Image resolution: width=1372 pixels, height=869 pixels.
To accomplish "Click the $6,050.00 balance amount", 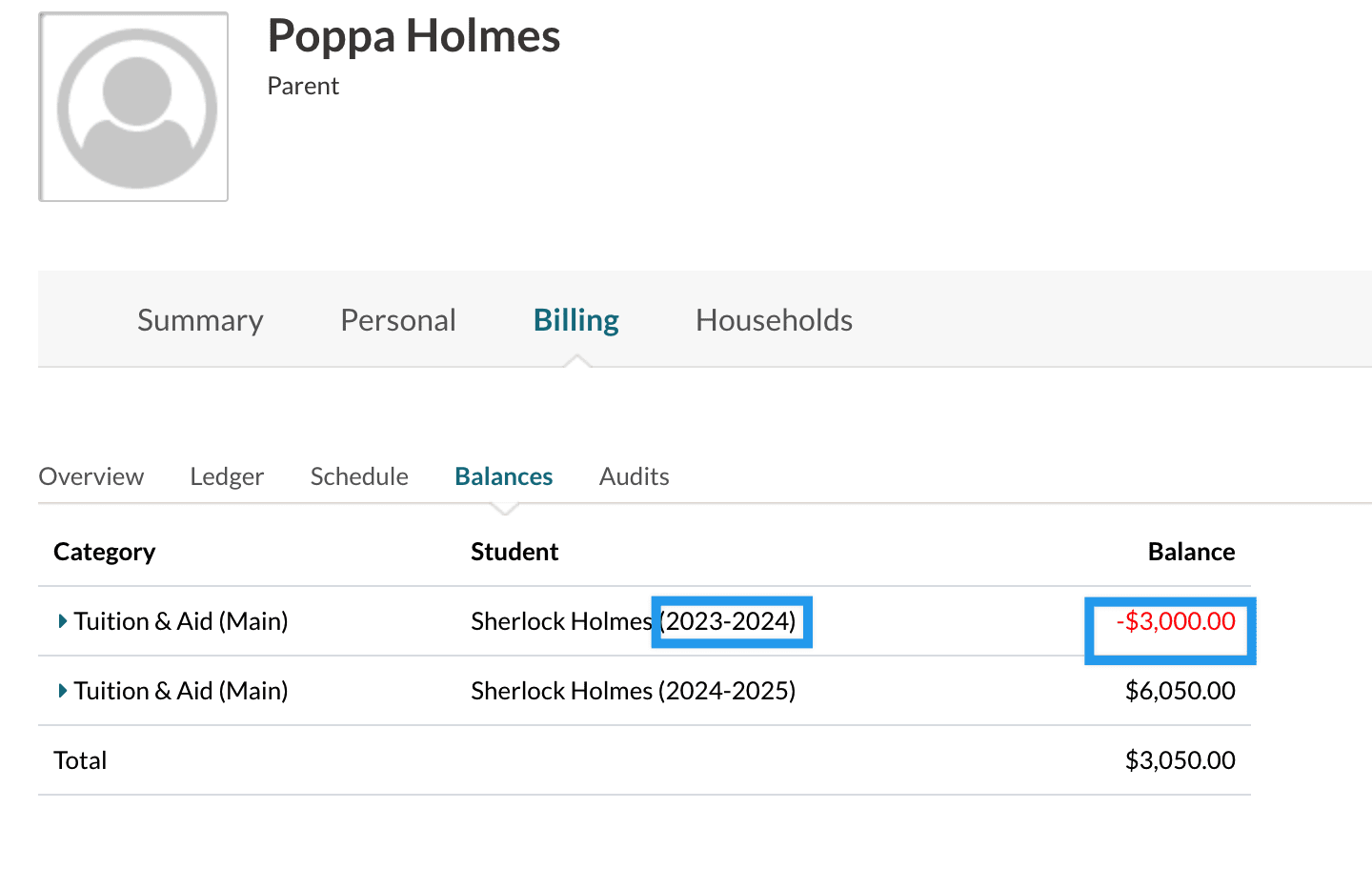I will point(1180,691).
